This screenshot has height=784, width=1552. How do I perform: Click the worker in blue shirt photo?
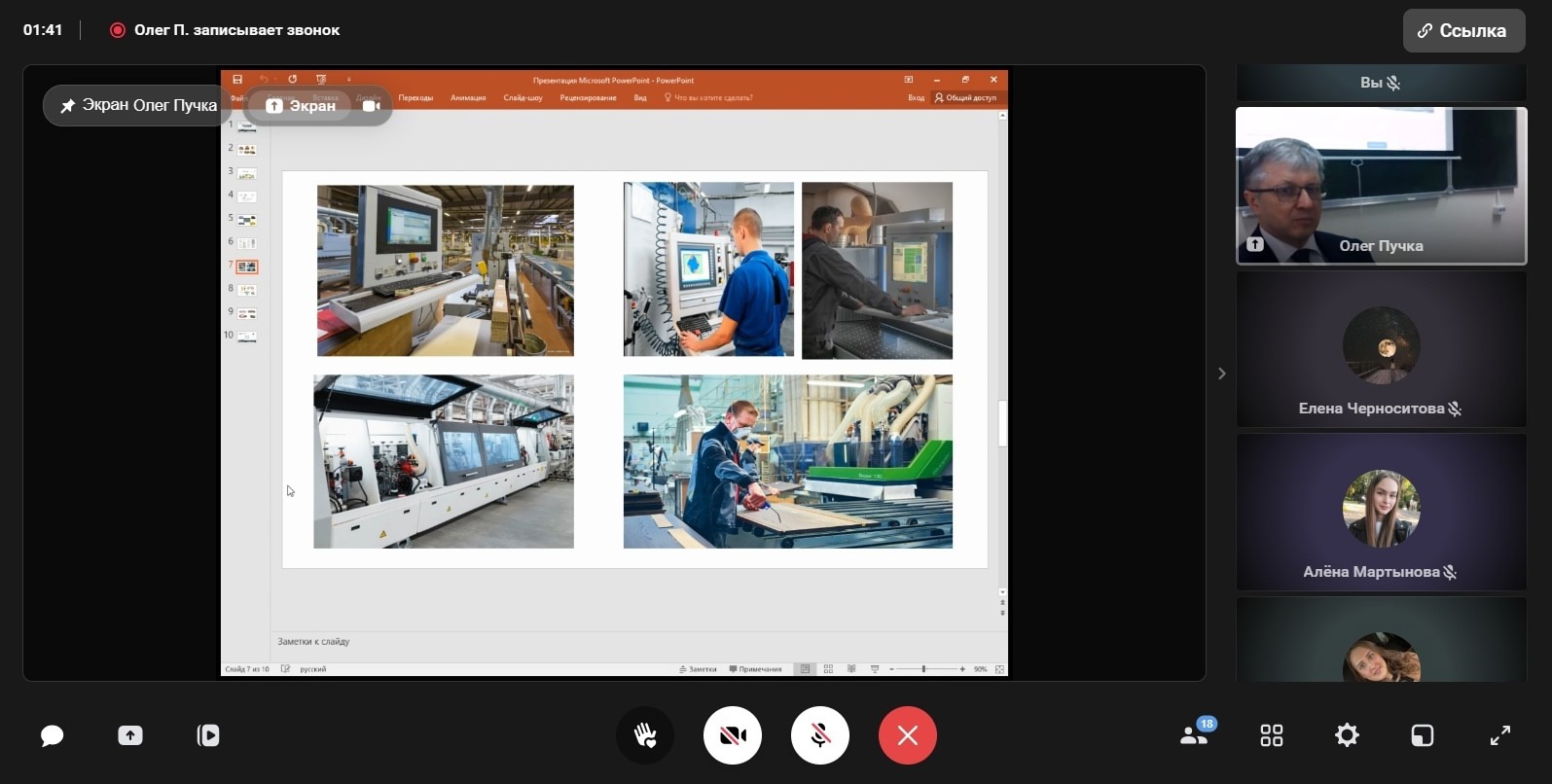pos(708,269)
